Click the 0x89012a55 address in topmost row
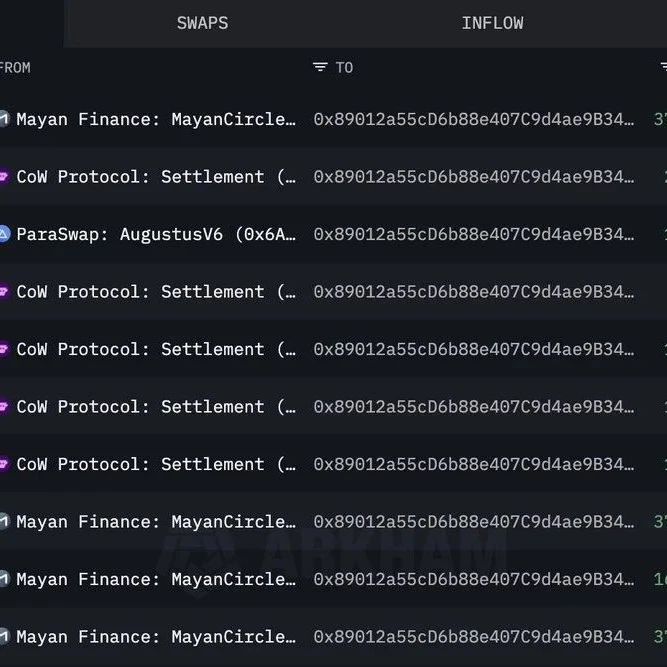The width and height of the screenshot is (667, 667). (474, 120)
